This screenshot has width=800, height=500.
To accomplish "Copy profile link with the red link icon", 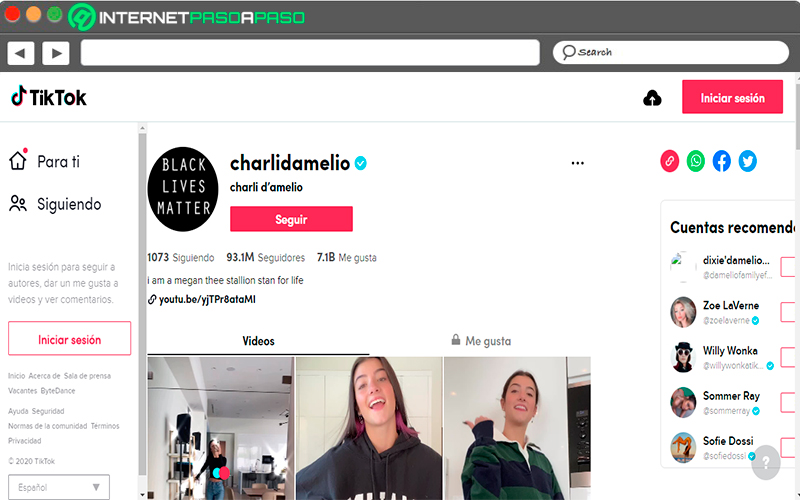I will click(669, 161).
